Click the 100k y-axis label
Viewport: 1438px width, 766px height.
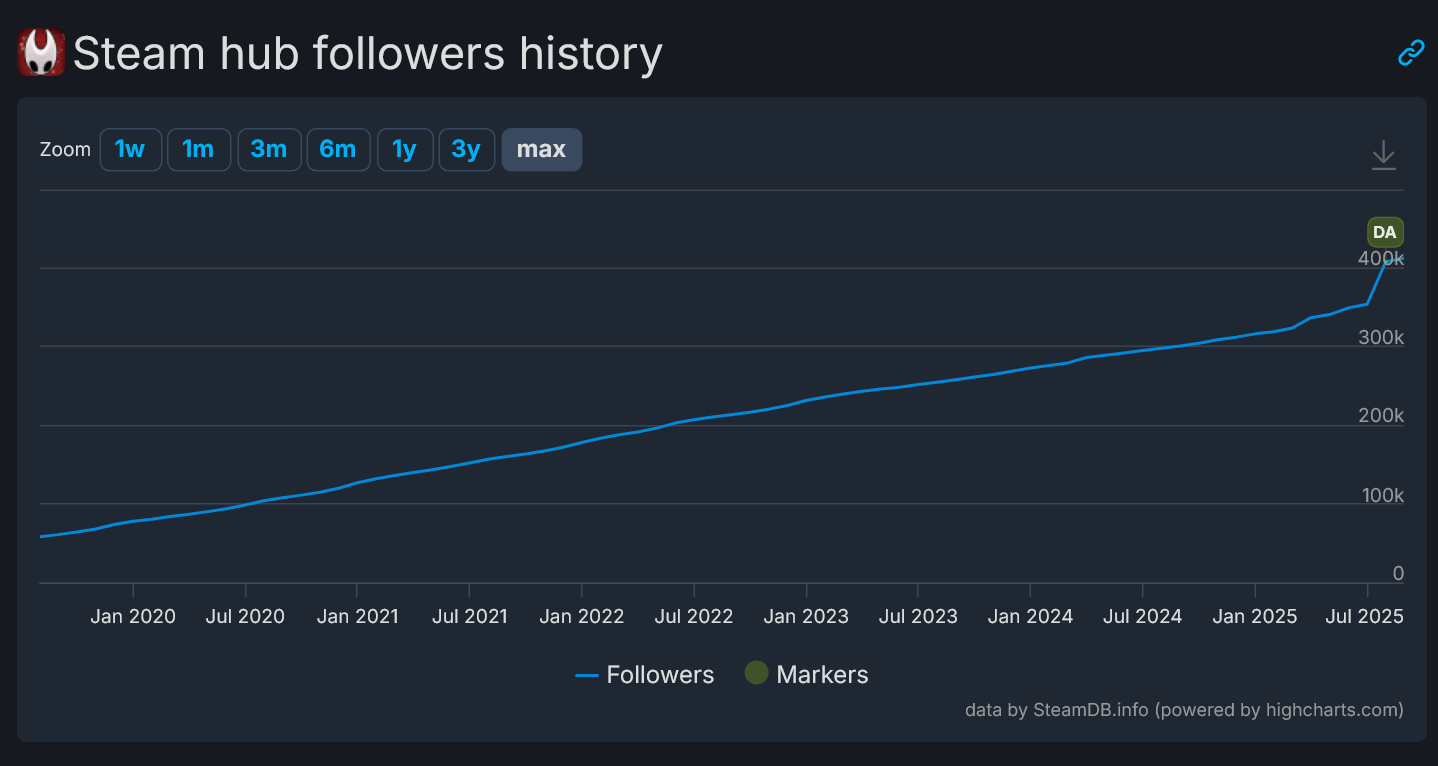(1381, 496)
